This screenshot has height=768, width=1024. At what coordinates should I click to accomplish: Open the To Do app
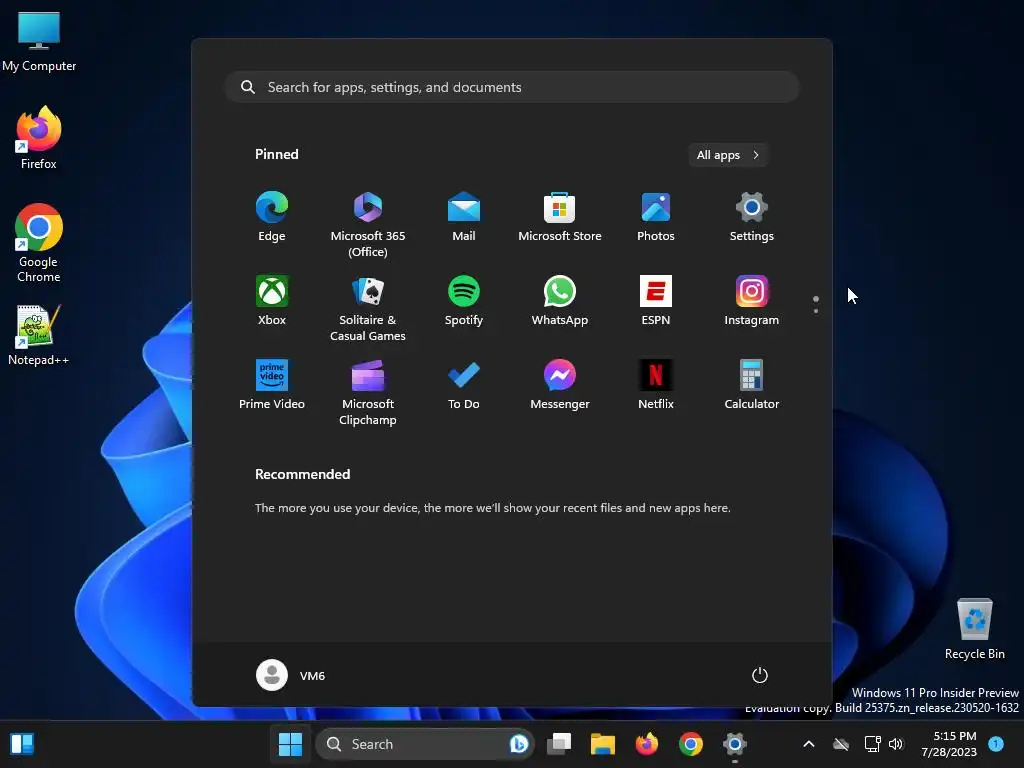(x=464, y=385)
